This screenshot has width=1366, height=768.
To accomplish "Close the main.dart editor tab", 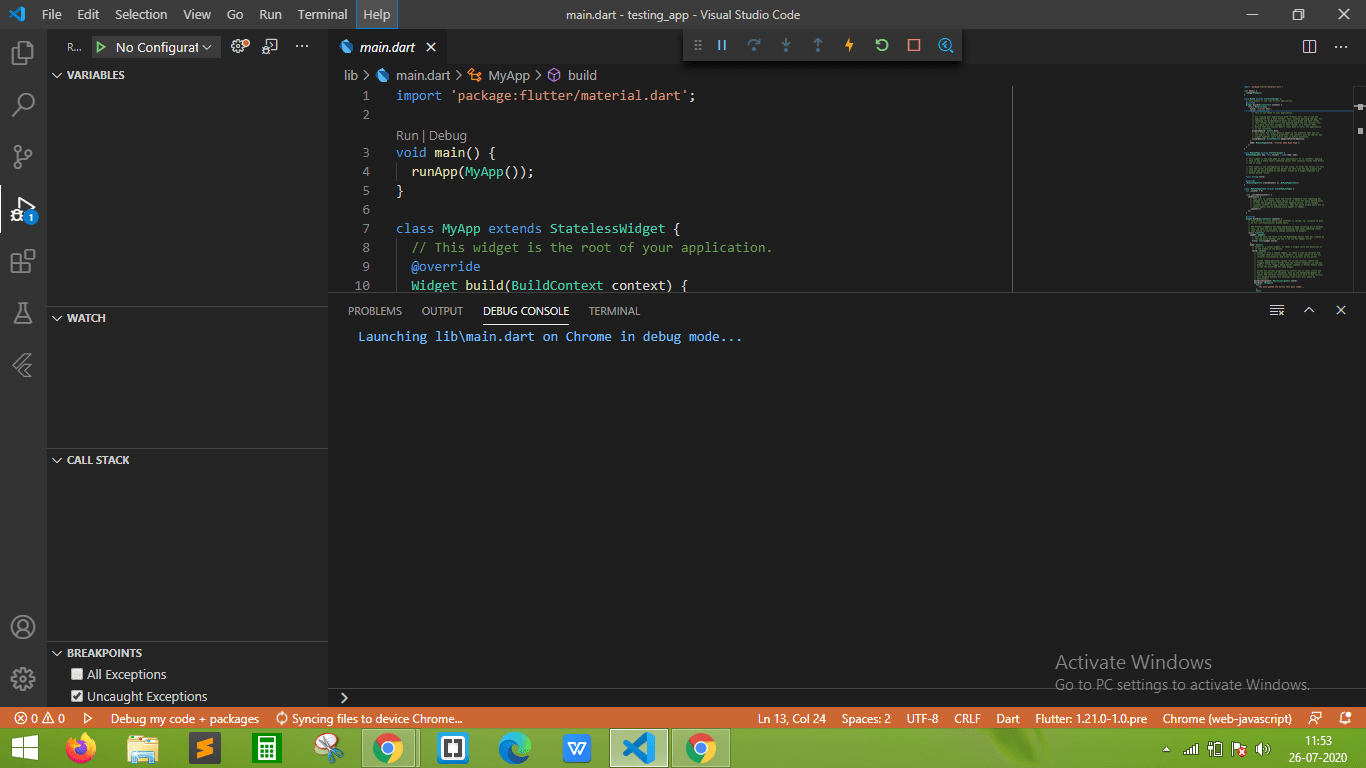I will coord(431,47).
